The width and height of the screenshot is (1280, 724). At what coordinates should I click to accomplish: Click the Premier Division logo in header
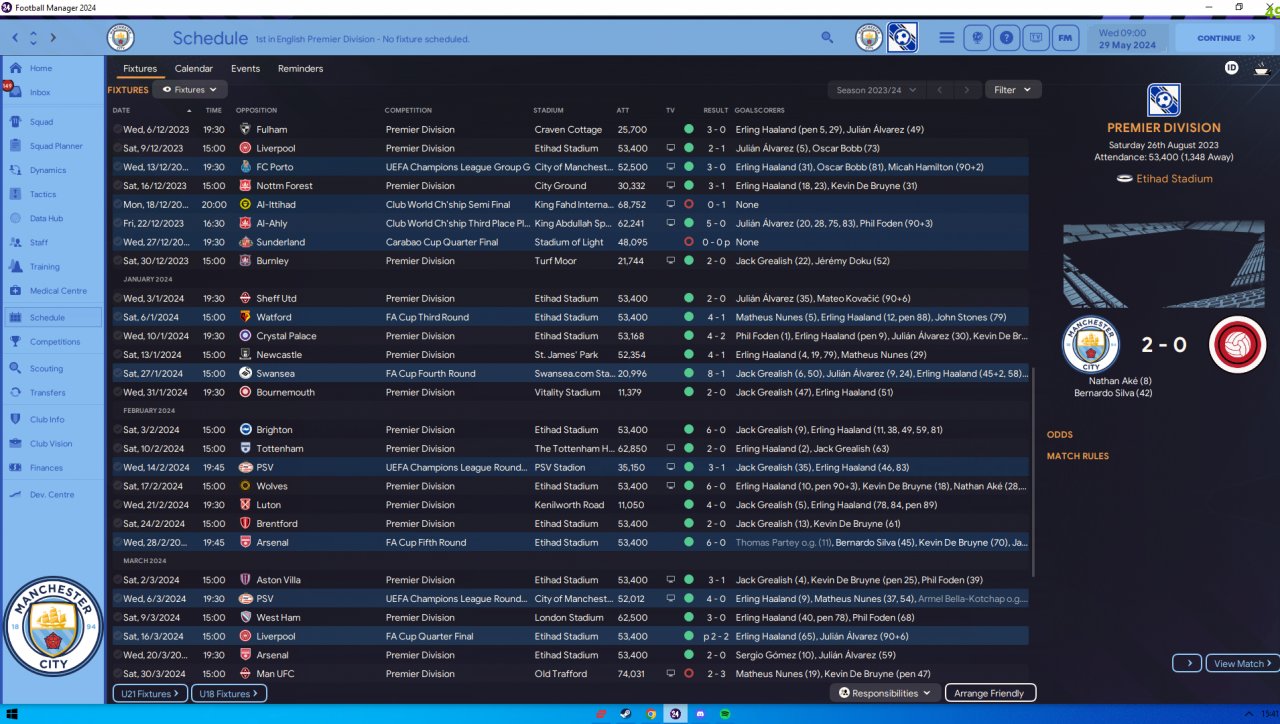(902, 38)
